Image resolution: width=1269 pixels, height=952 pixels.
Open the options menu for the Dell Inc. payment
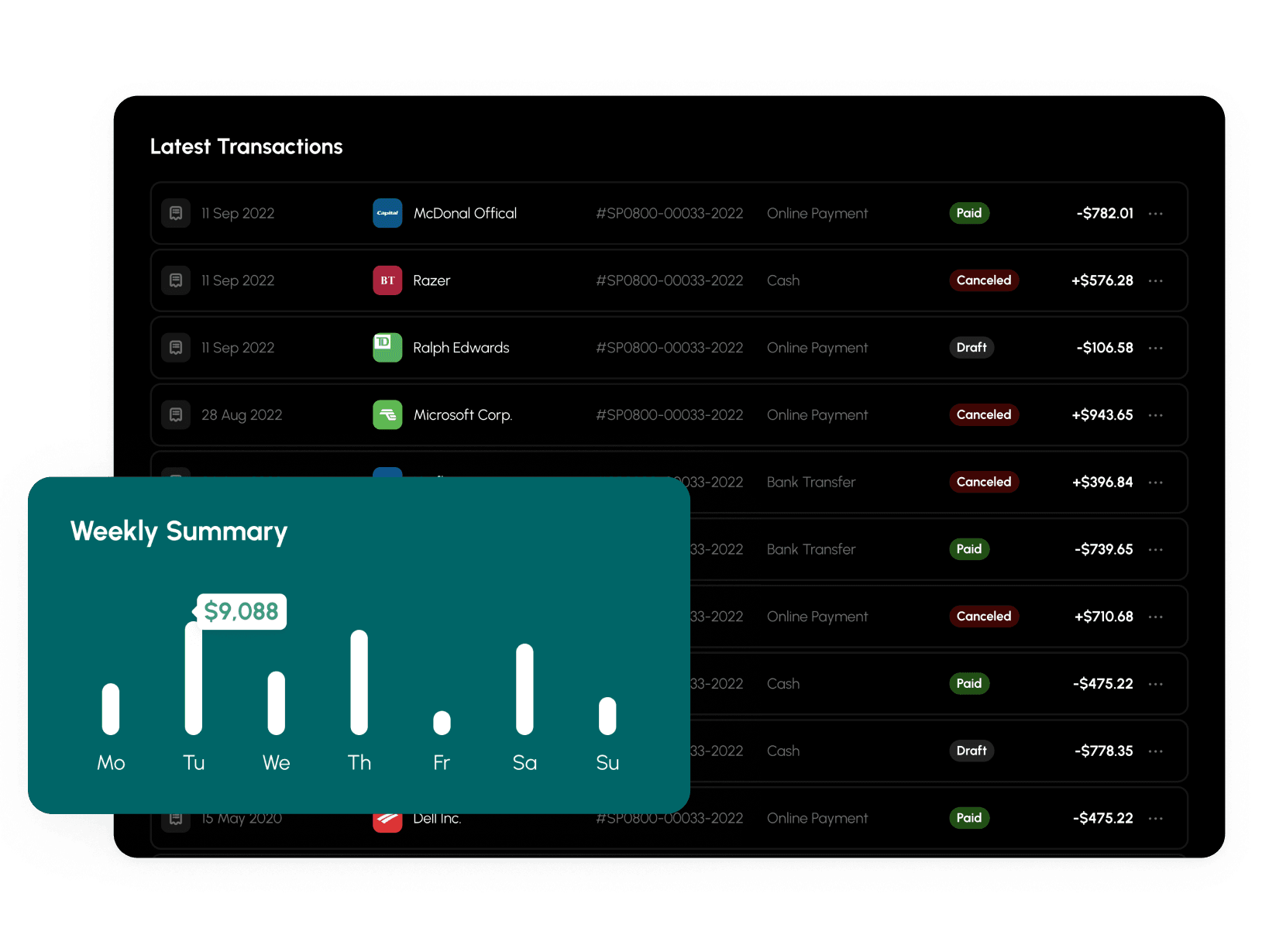point(1155,818)
